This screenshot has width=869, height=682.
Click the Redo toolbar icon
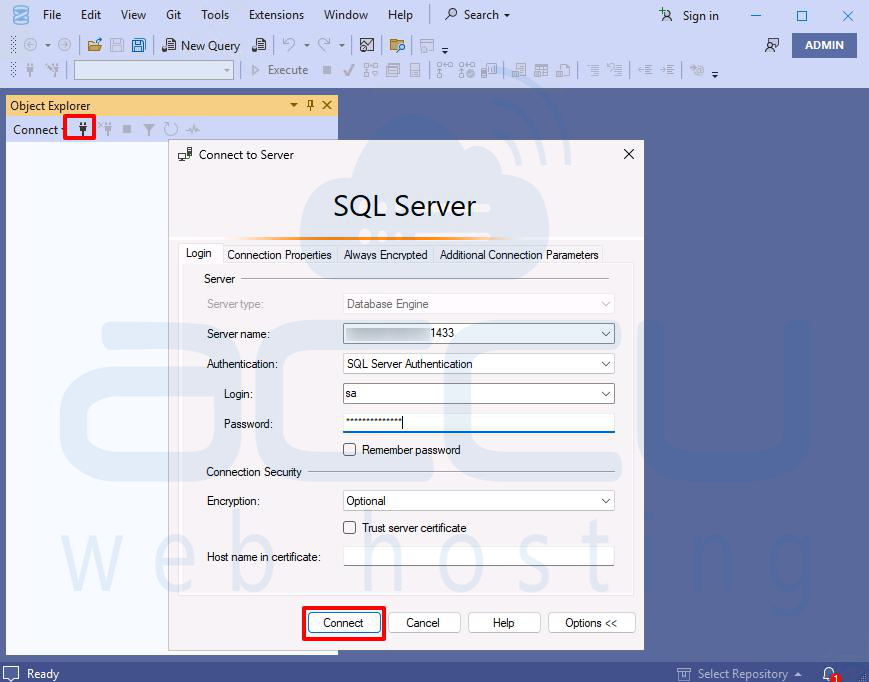[324, 45]
